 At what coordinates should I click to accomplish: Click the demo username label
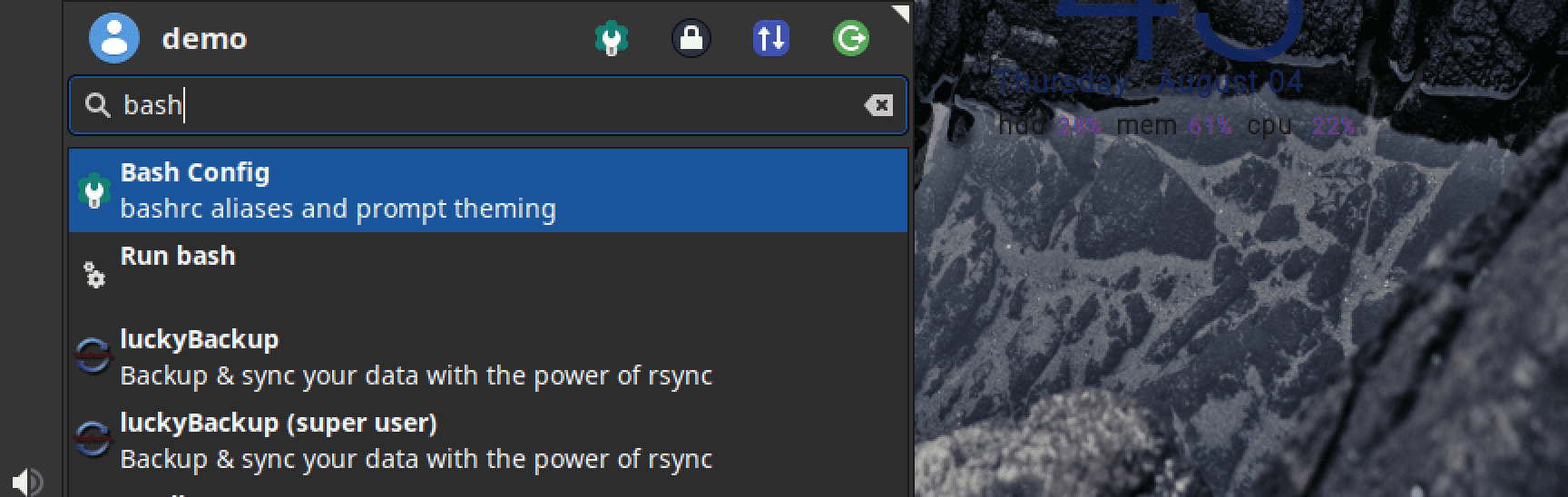pos(204,38)
